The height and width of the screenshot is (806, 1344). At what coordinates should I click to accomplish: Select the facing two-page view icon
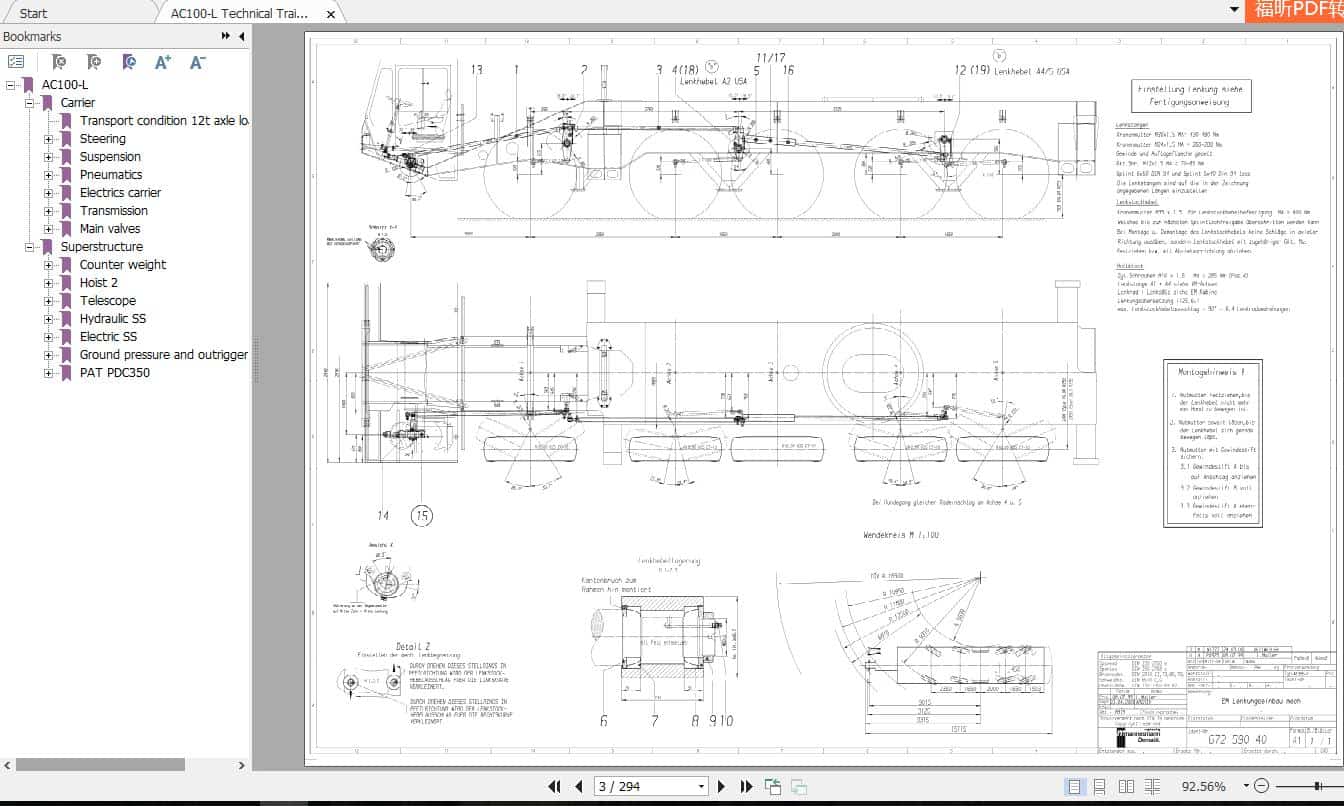(1128, 787)
